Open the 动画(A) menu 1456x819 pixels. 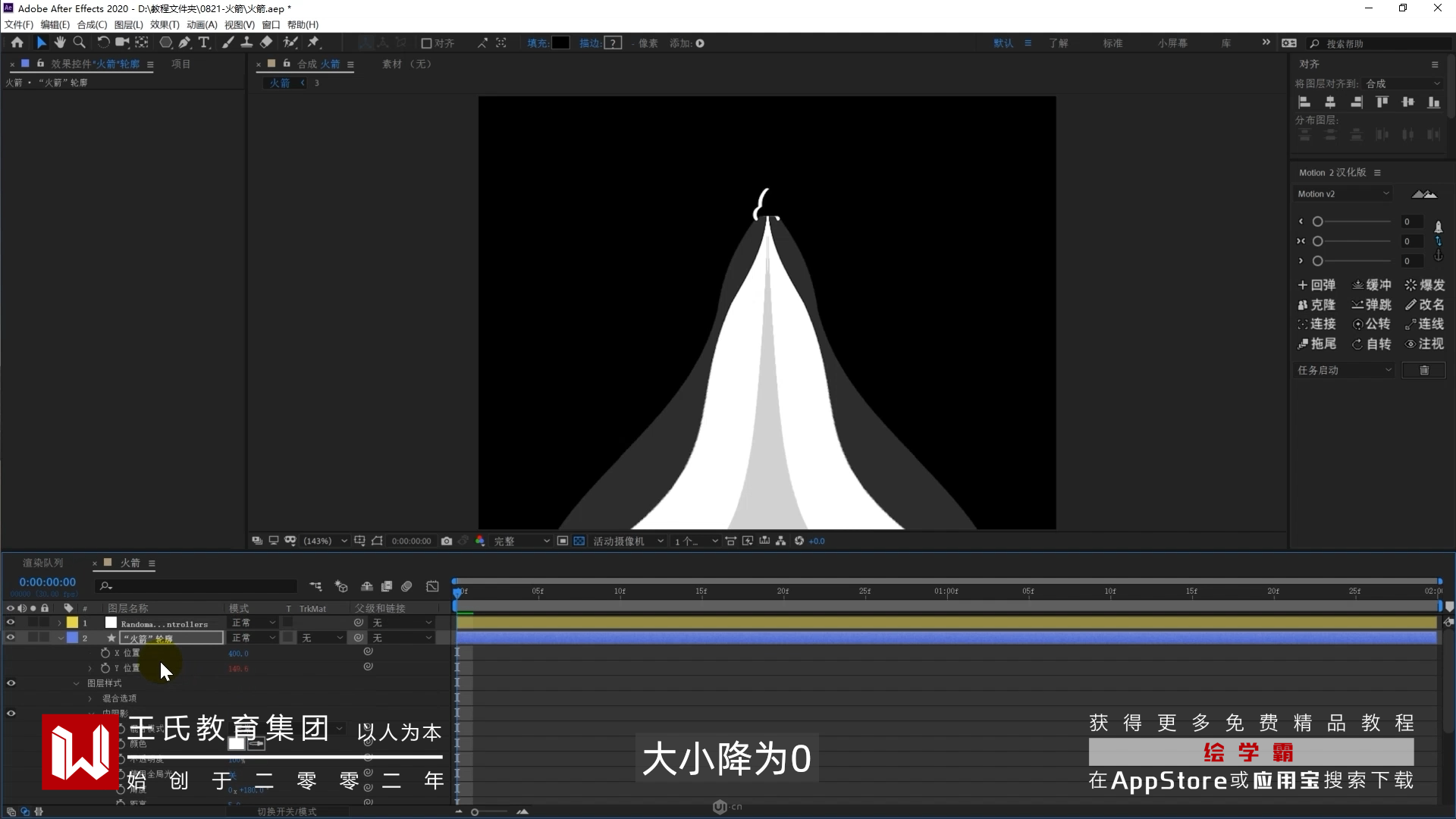click(x=202, y=25)
